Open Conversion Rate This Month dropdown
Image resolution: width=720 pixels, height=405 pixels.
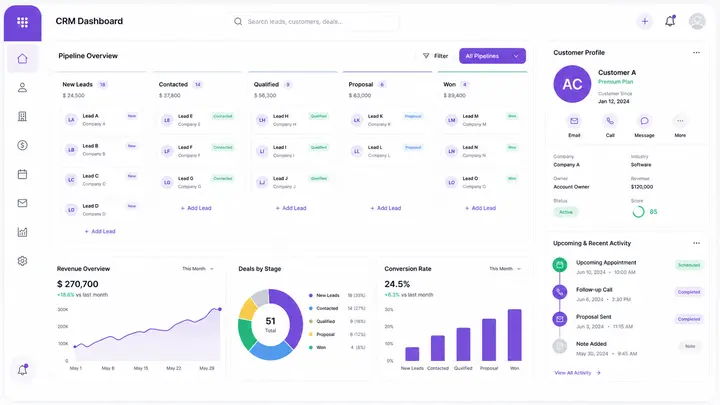pyautogui.click(x=505, y=269)
